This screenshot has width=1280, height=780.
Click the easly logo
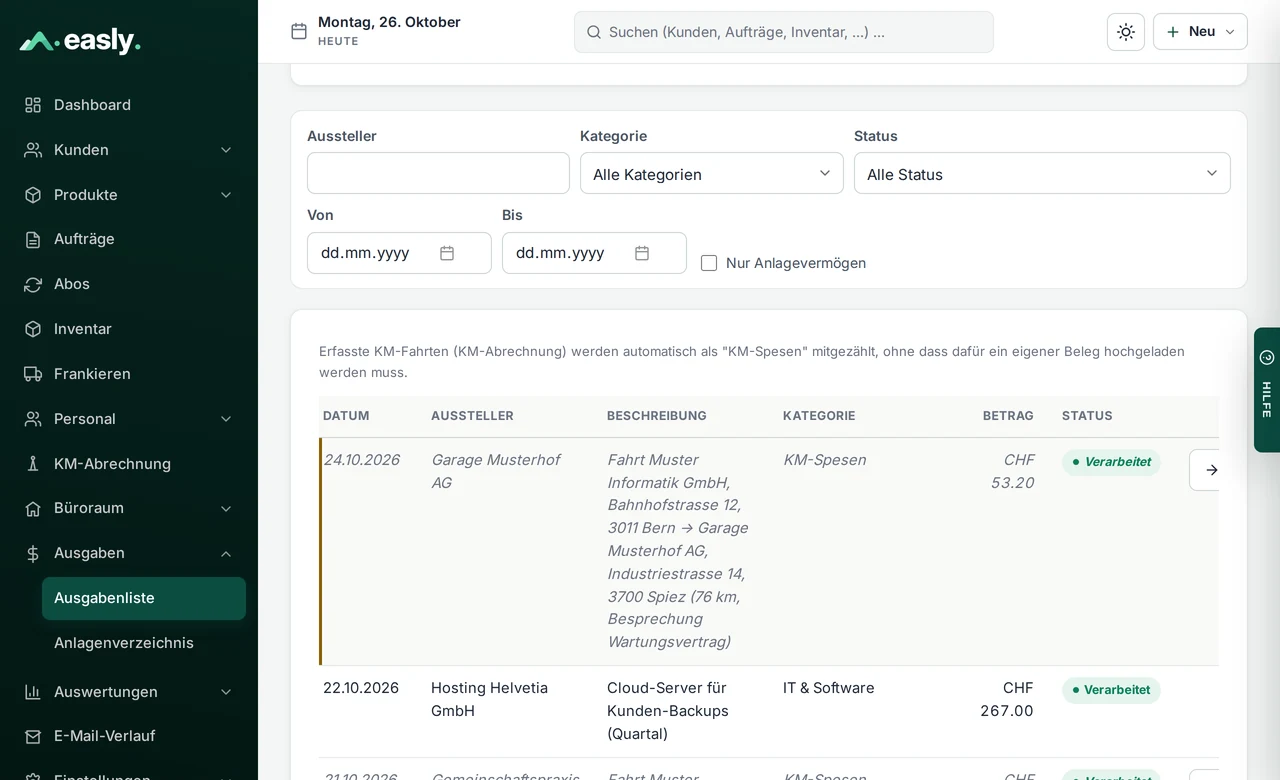point(80,41)
